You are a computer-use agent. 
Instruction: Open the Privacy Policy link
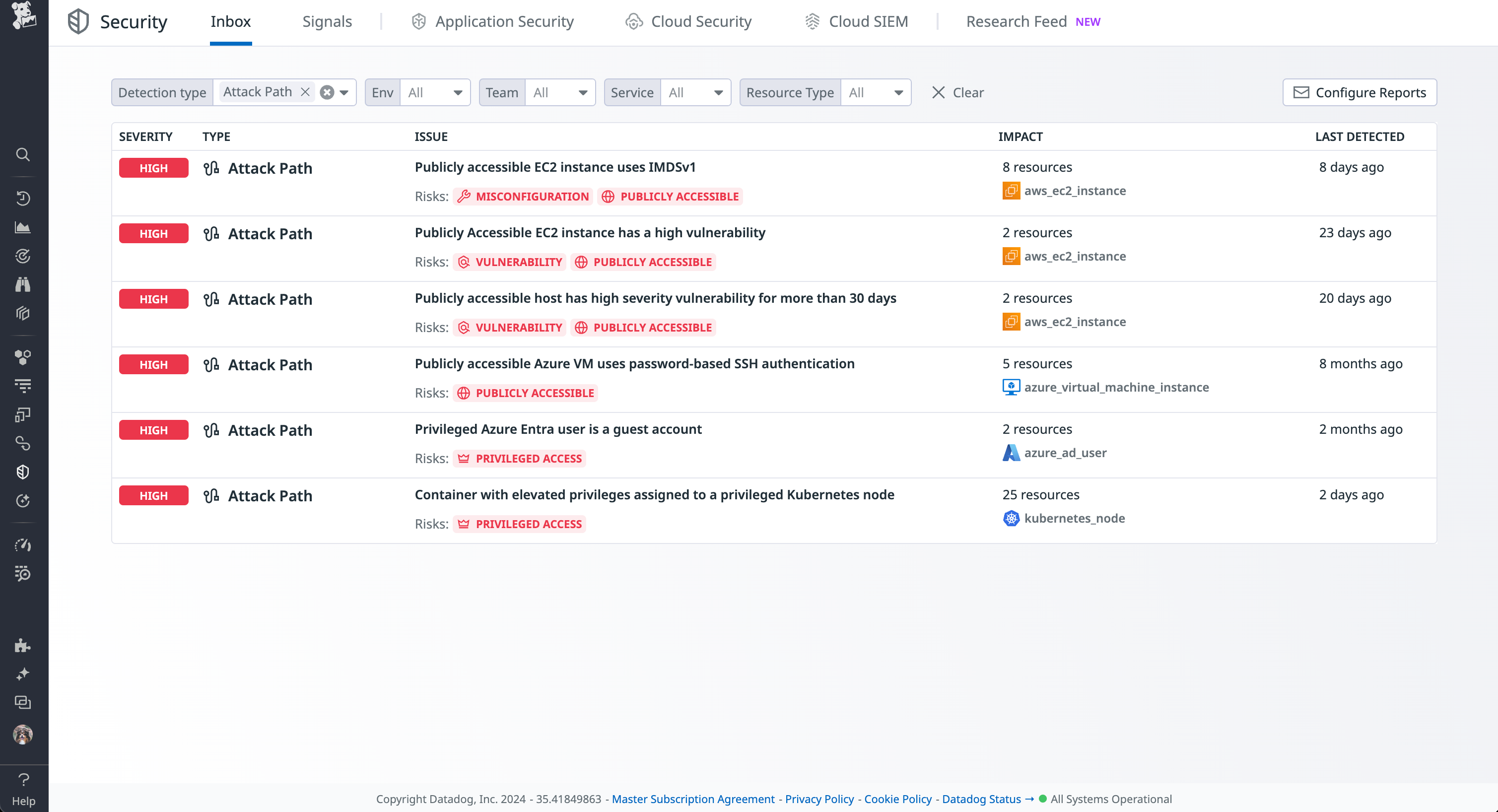click(x=819, y=799)
